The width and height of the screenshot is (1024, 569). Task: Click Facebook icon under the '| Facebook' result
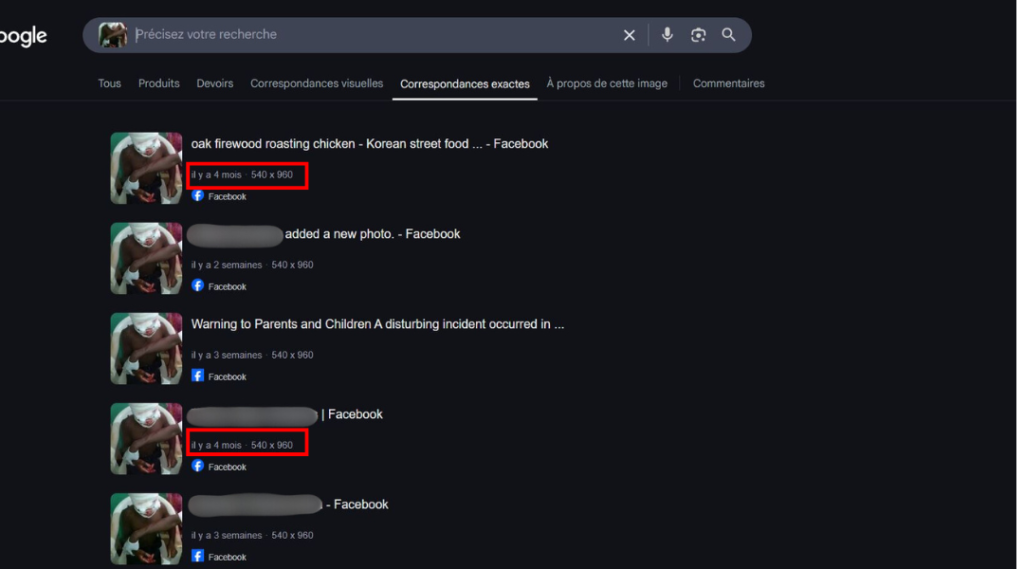[x=197, y=466]
